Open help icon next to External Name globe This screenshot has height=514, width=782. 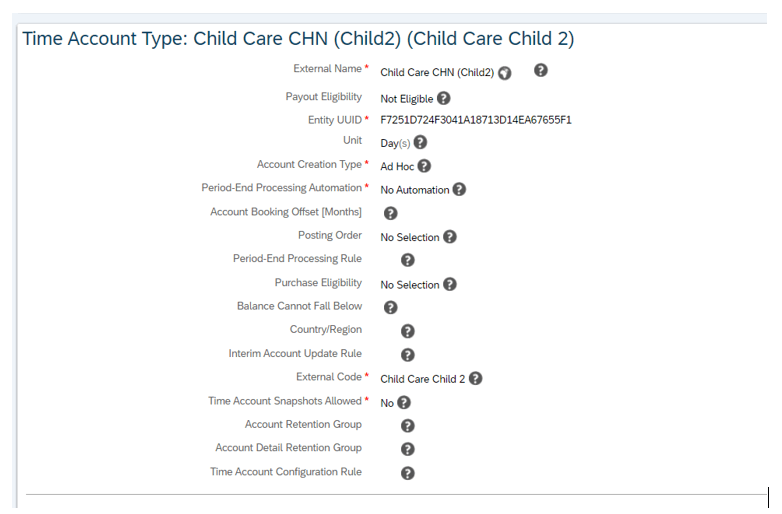click(541, 70)
